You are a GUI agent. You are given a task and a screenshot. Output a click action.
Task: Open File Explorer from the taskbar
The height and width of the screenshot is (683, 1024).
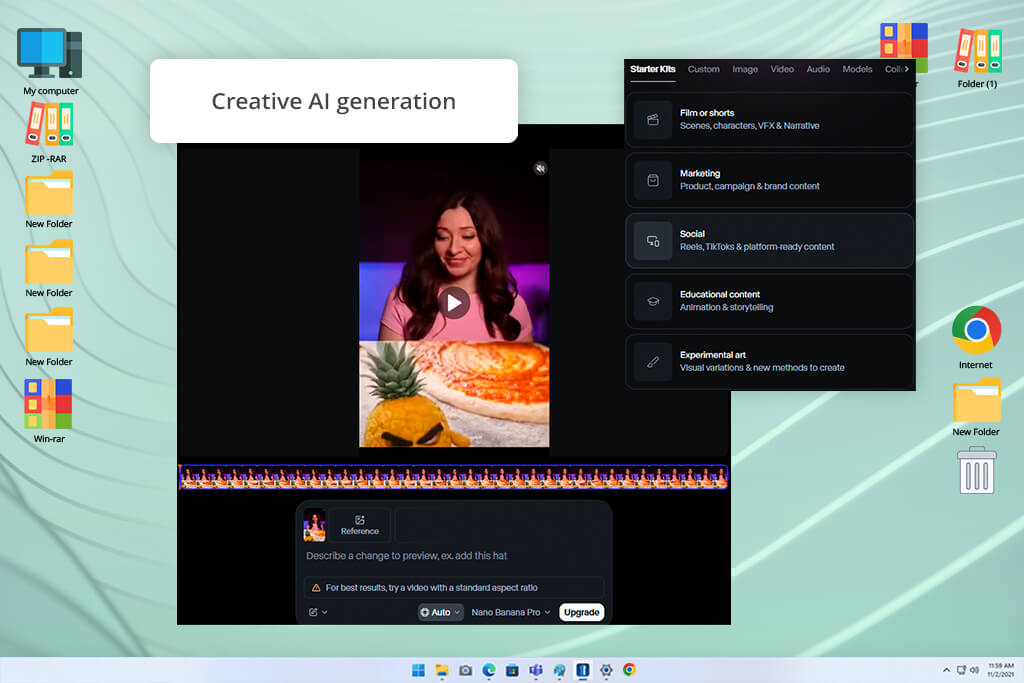(x=442, y=670)
